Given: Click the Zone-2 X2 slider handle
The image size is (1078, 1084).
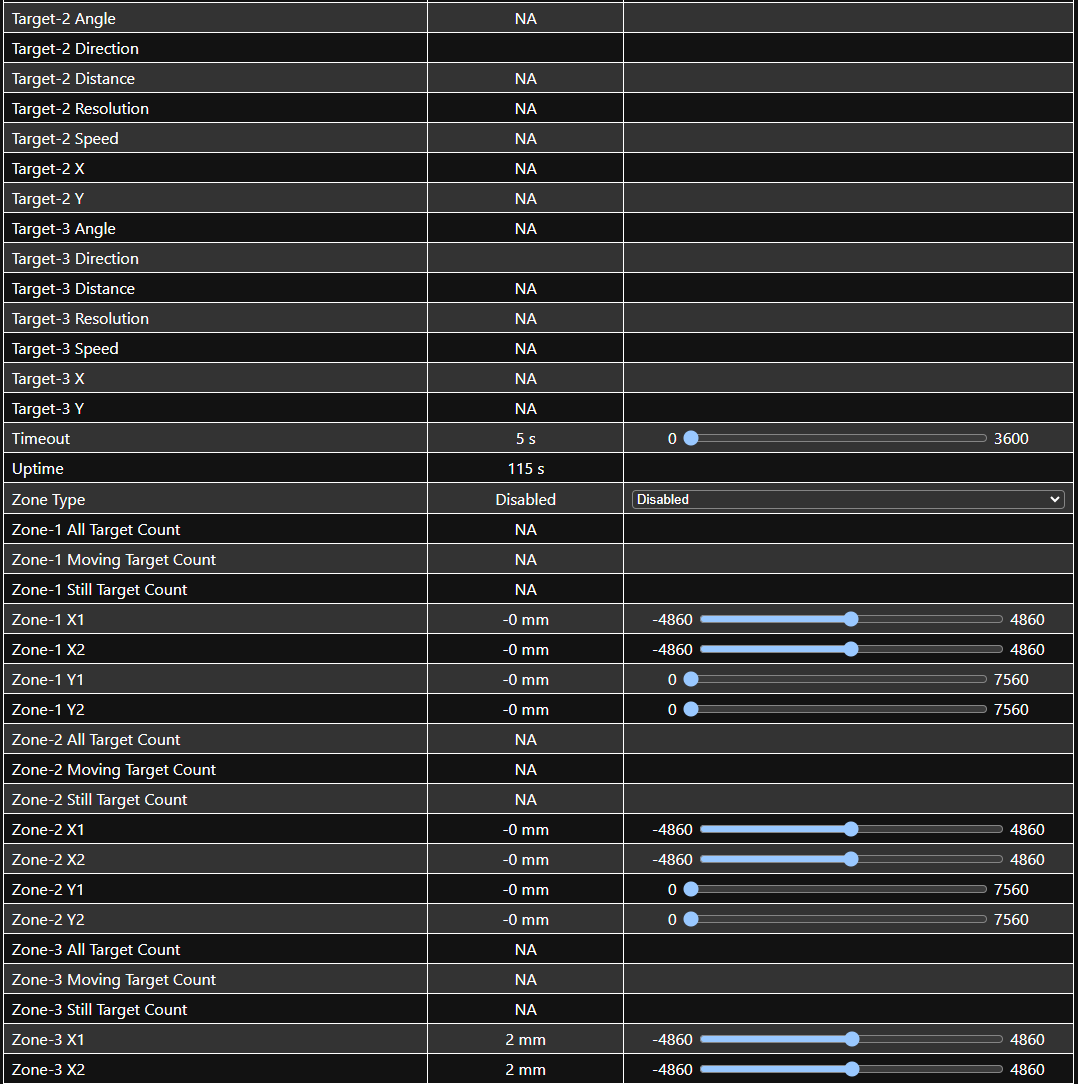Looking at the screenshot, I should point(851,859).
